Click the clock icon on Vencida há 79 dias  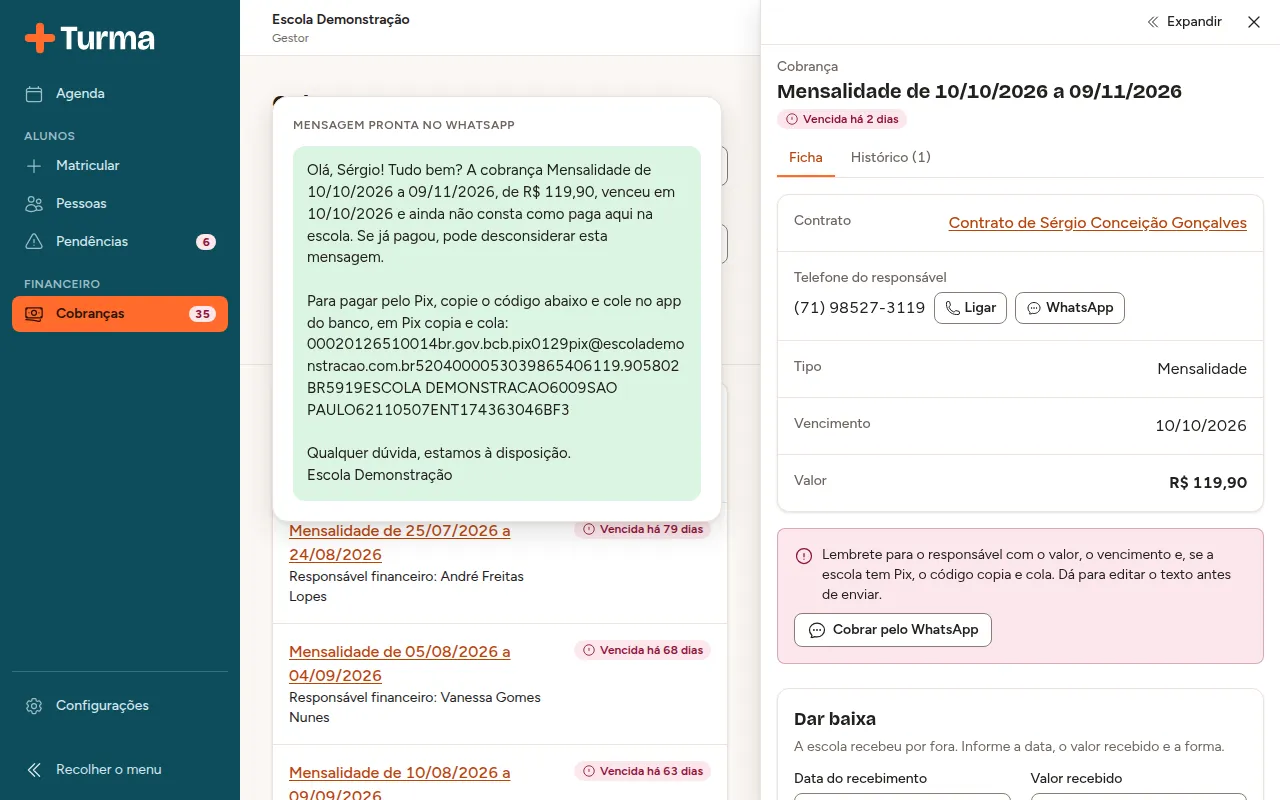tap(589, 529)
